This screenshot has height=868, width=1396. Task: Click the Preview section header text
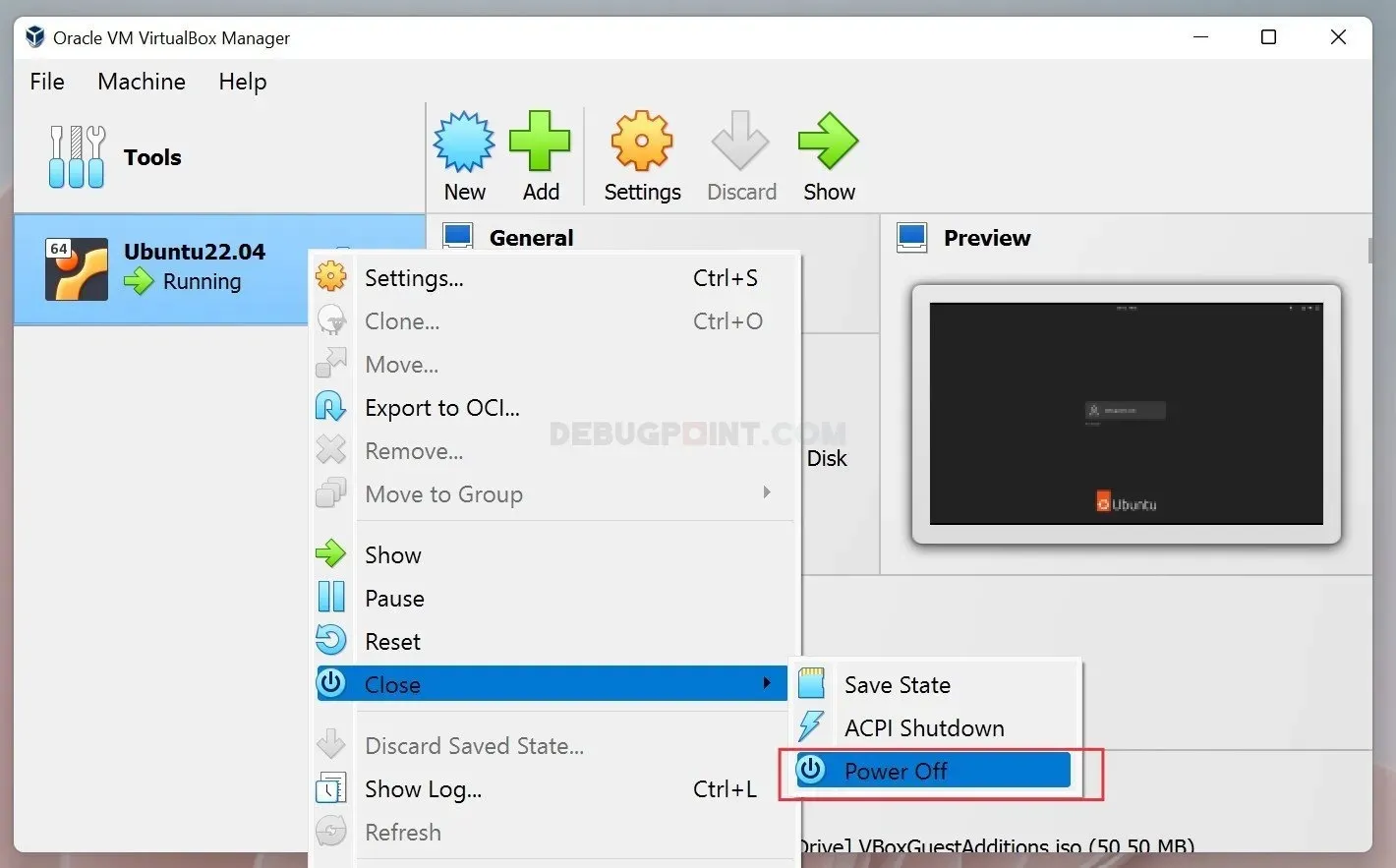987,238
